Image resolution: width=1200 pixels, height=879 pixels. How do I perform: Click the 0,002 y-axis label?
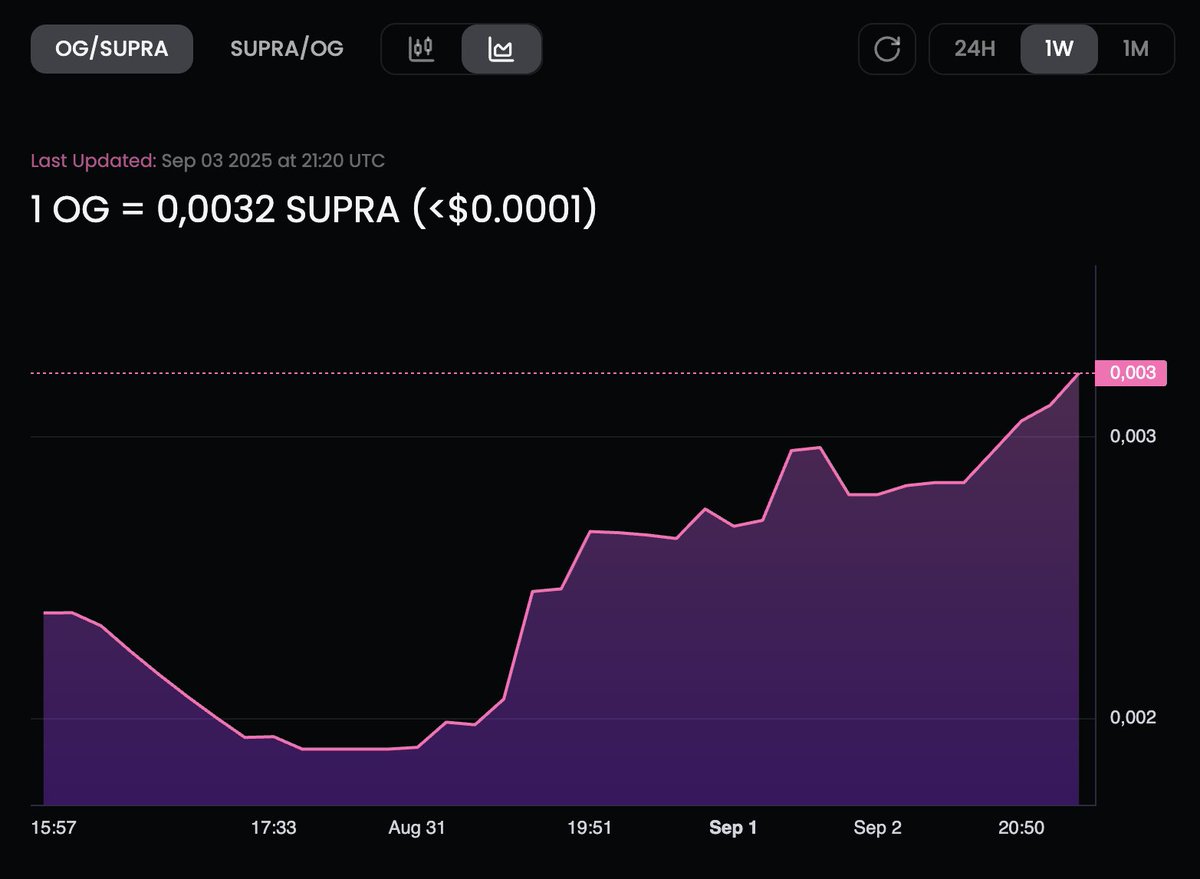(x=1132, y=718)
